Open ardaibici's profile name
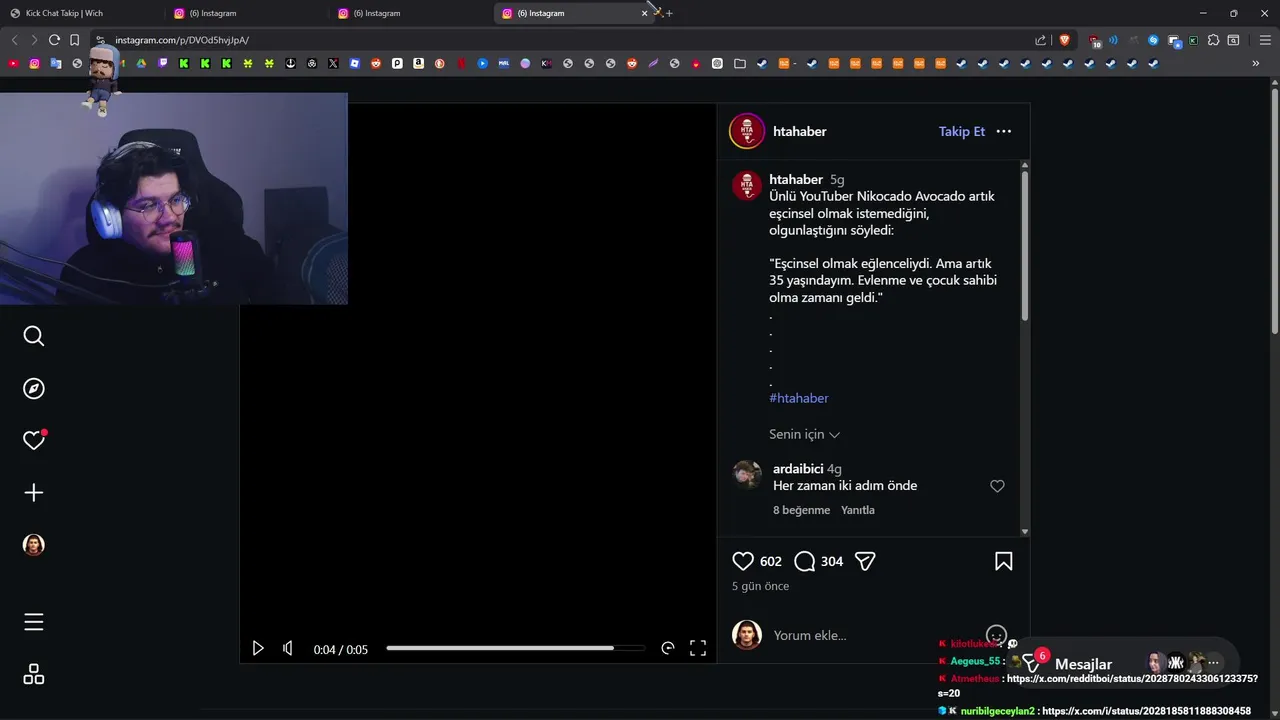This screenshot has height=720, width=1280. (x=798, y=469)
